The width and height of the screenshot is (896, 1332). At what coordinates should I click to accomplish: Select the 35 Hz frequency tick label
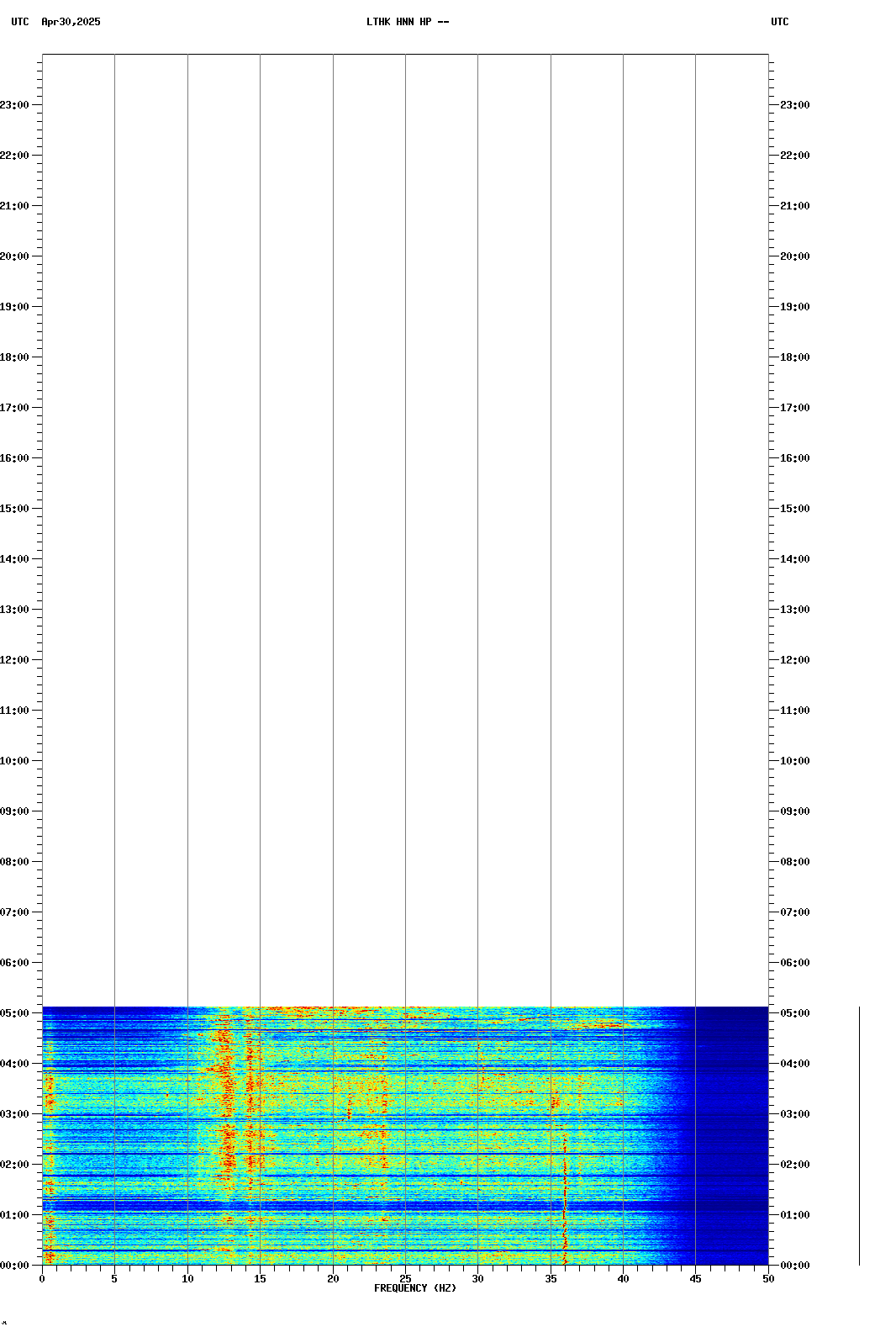(x=551, y=1279)
